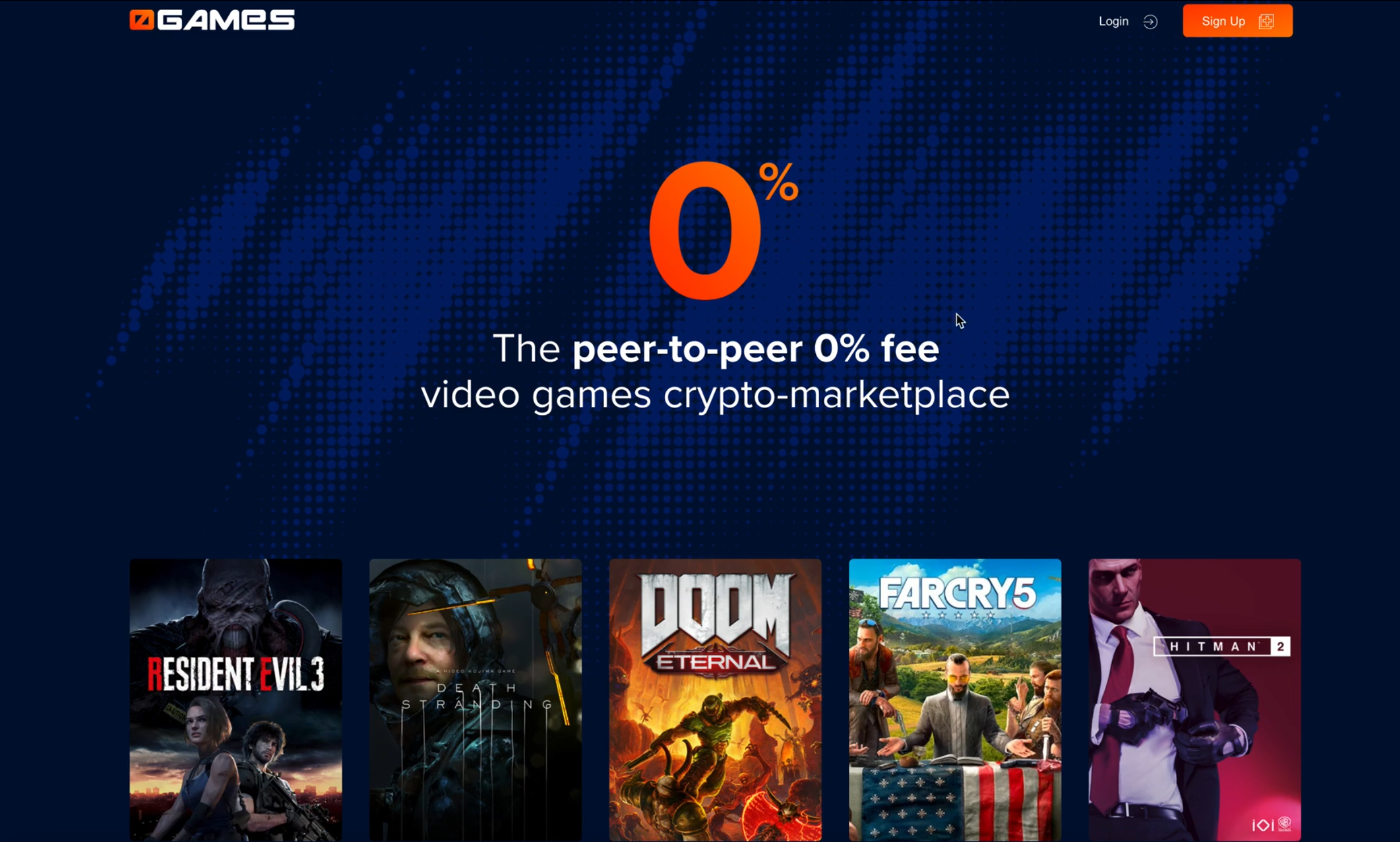
Task: Click the Resident Evil 3 title text
Action: [x=236, y=674]
